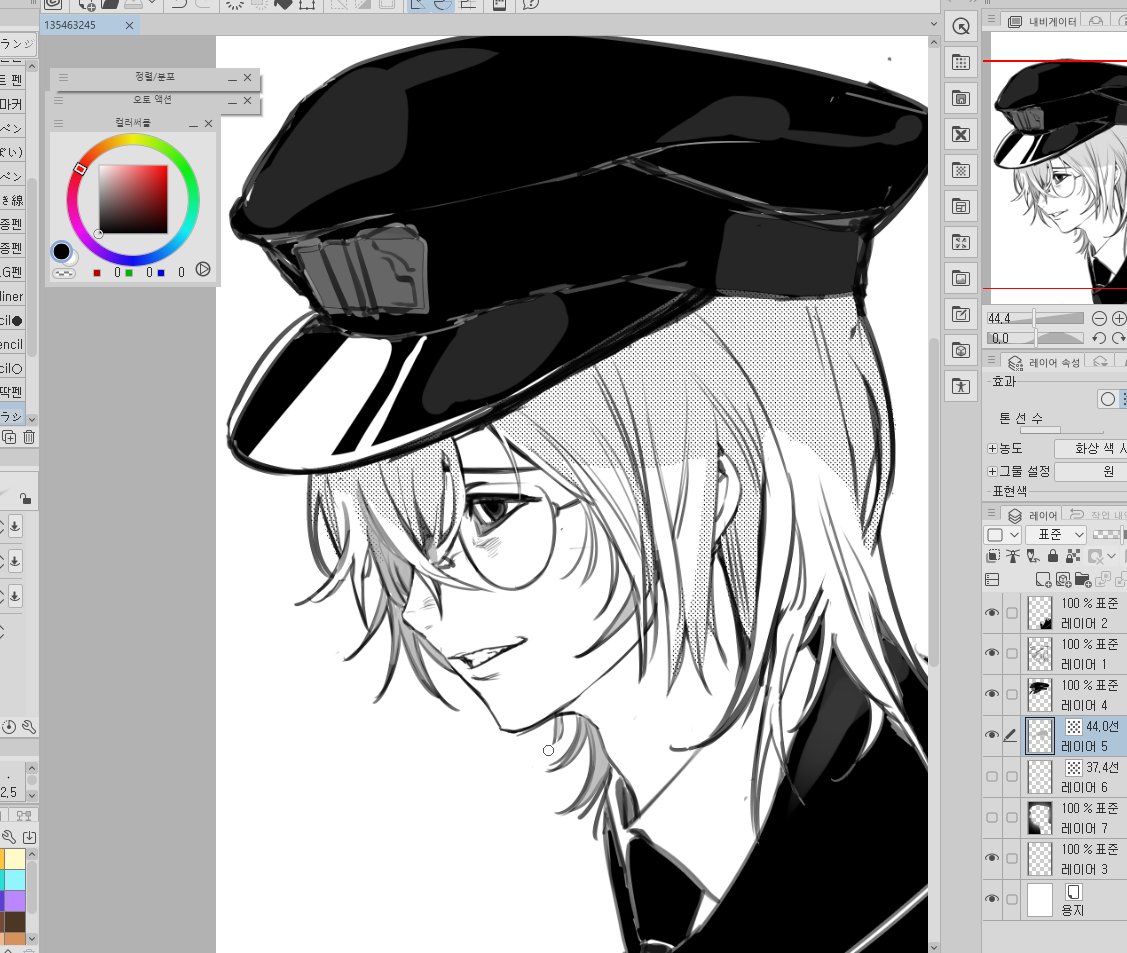Hide the 용지 paper layer

coord(992,899)
